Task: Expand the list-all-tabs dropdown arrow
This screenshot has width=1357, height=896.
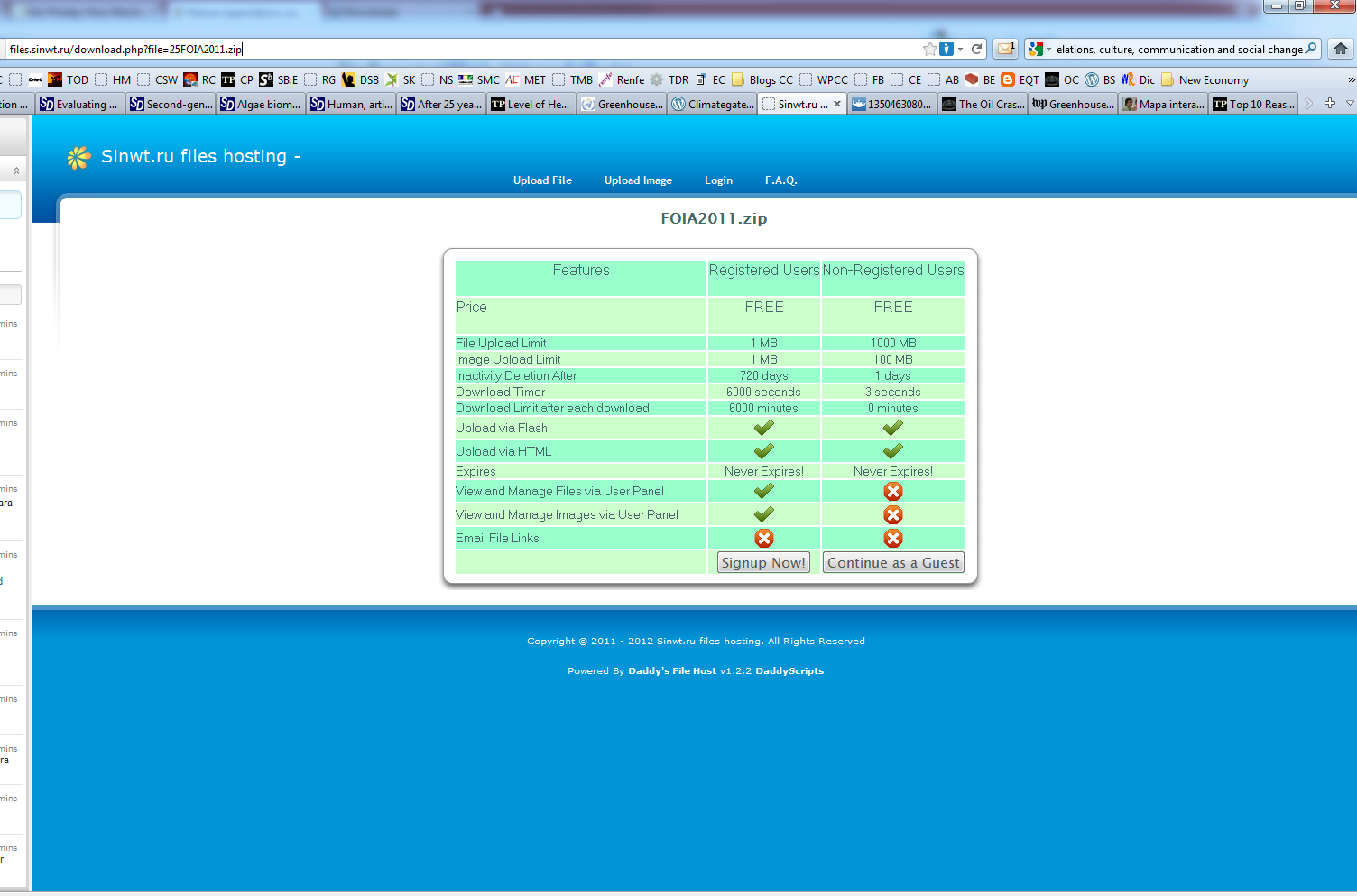Action: pos(1350,104)
